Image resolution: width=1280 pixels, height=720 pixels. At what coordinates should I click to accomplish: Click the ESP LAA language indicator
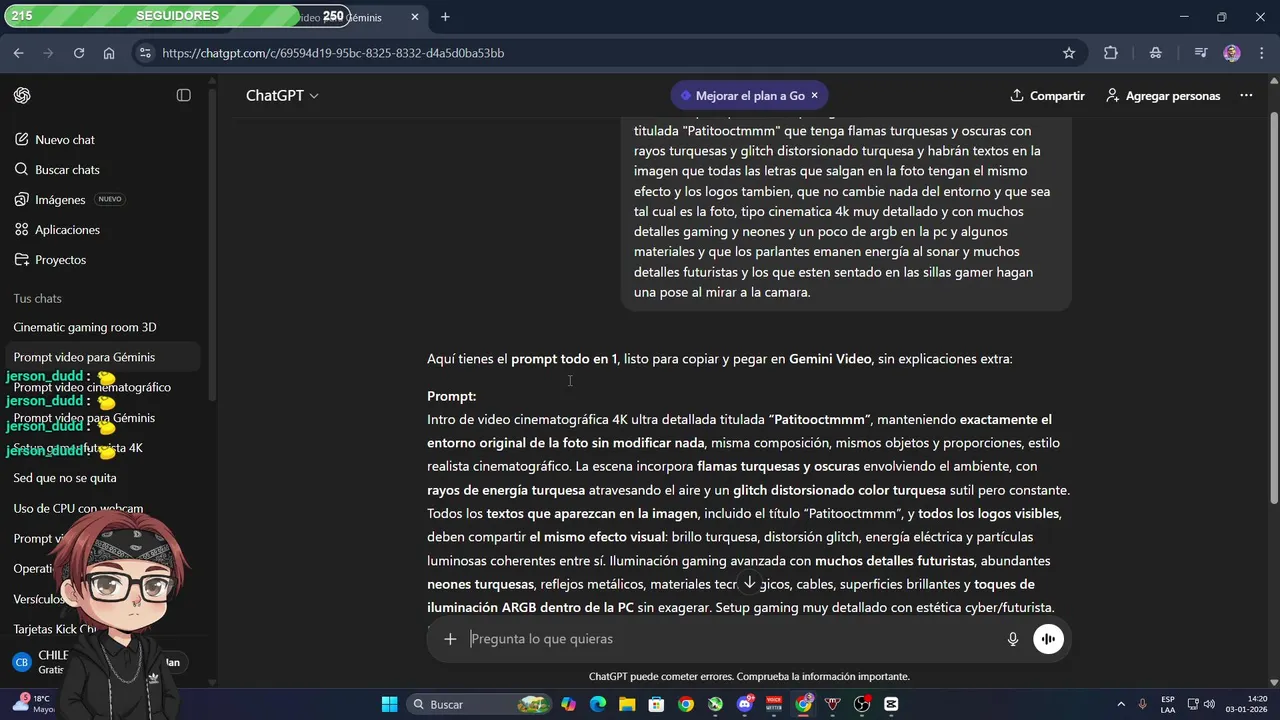(x=1168, y=705)
